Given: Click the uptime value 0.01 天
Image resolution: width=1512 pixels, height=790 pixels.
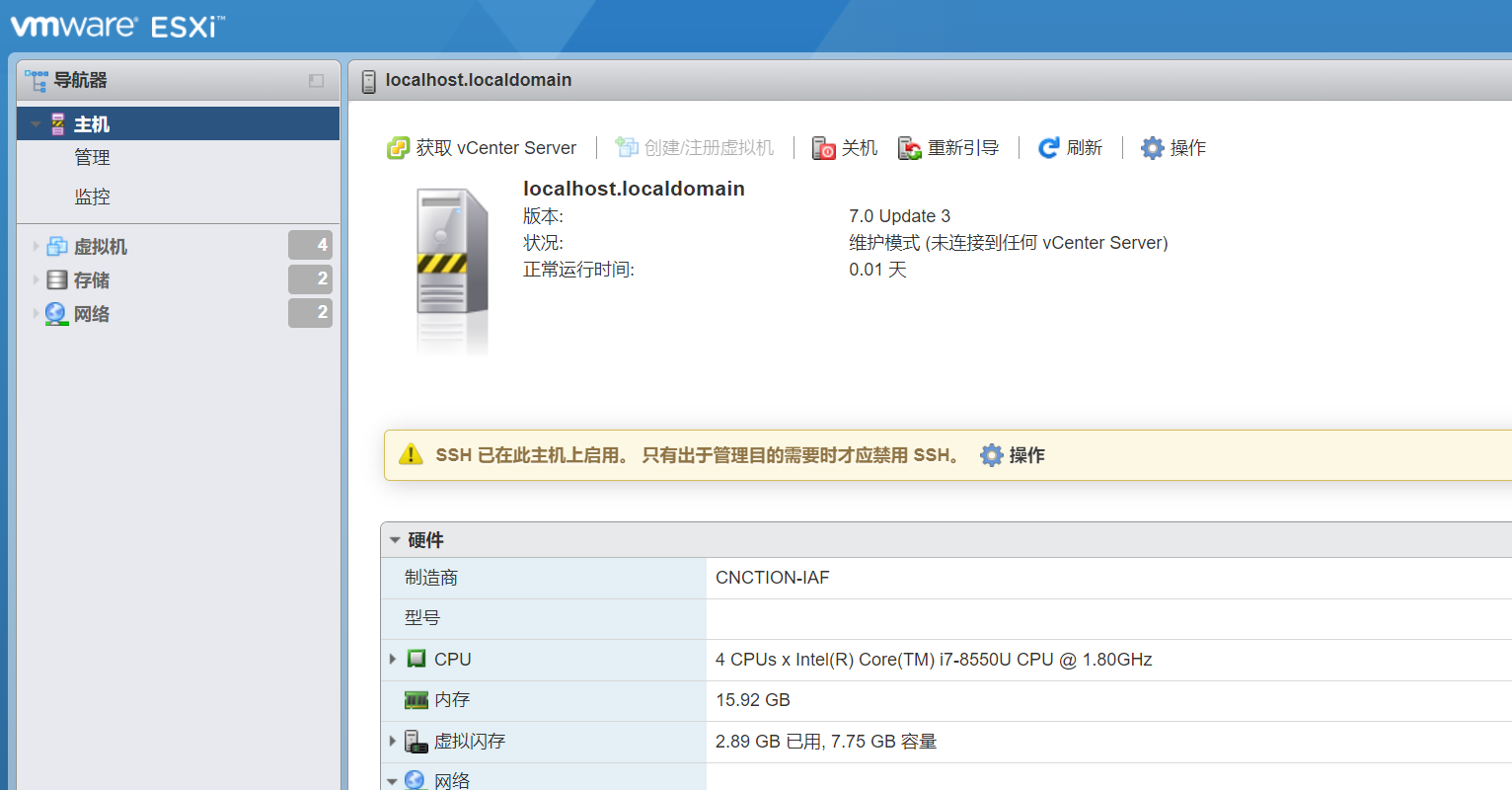Looking at the screenshot, I should click(877, 270).
